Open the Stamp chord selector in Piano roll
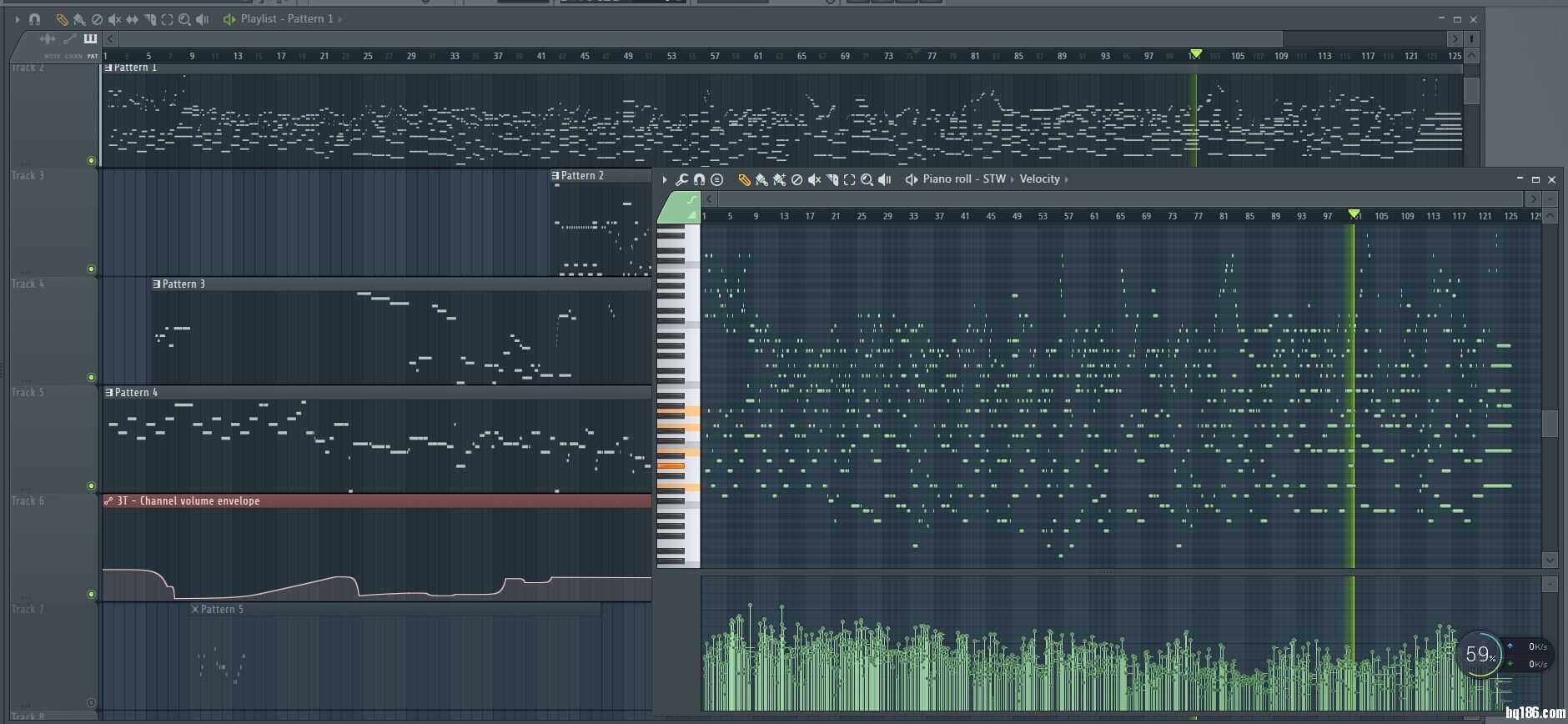The image size is (1568, 724). coord(716,179)
